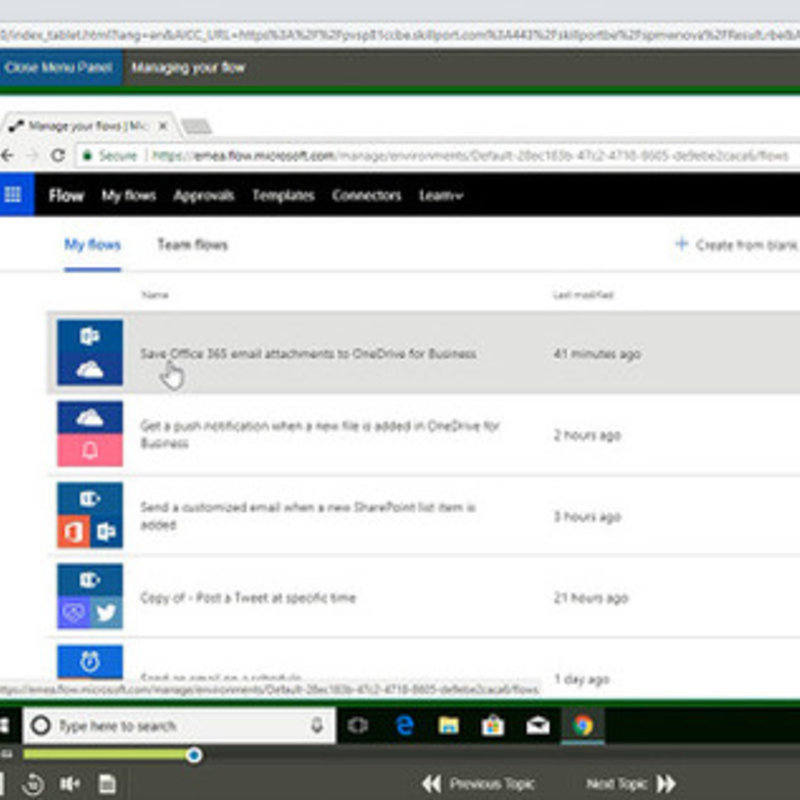Click the Type here to search box
800x800 pixels.
pyautogui.click(x=179, y=725)
